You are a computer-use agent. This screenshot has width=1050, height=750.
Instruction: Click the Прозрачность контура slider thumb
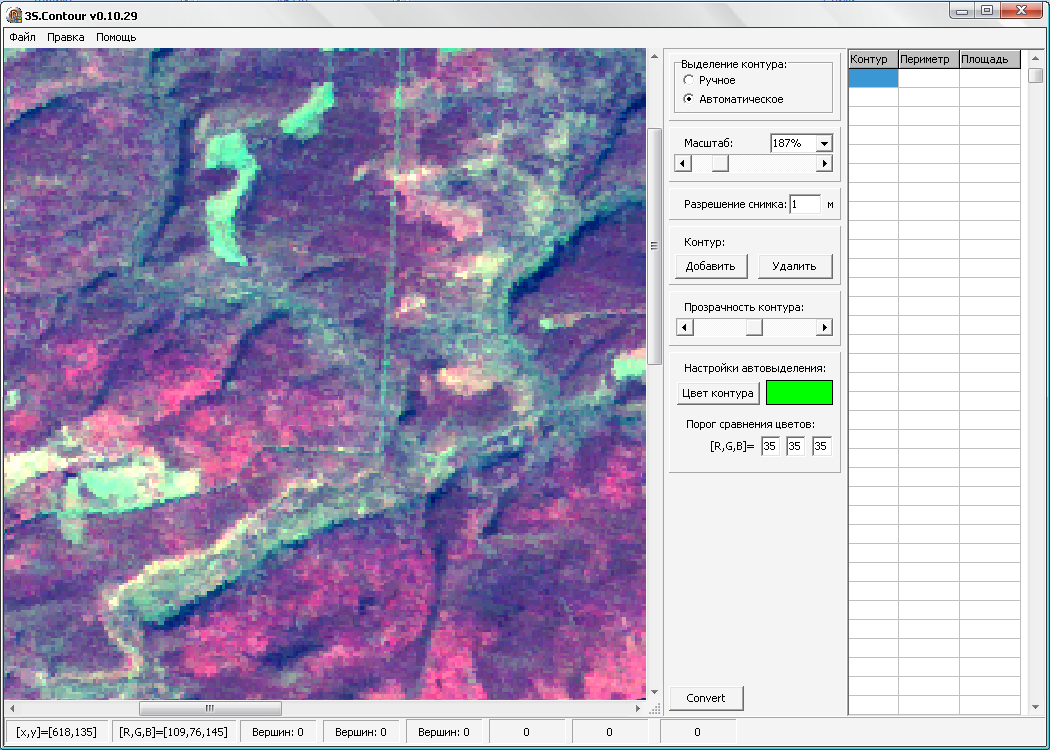pyautogui.click(x=754, y=327)
